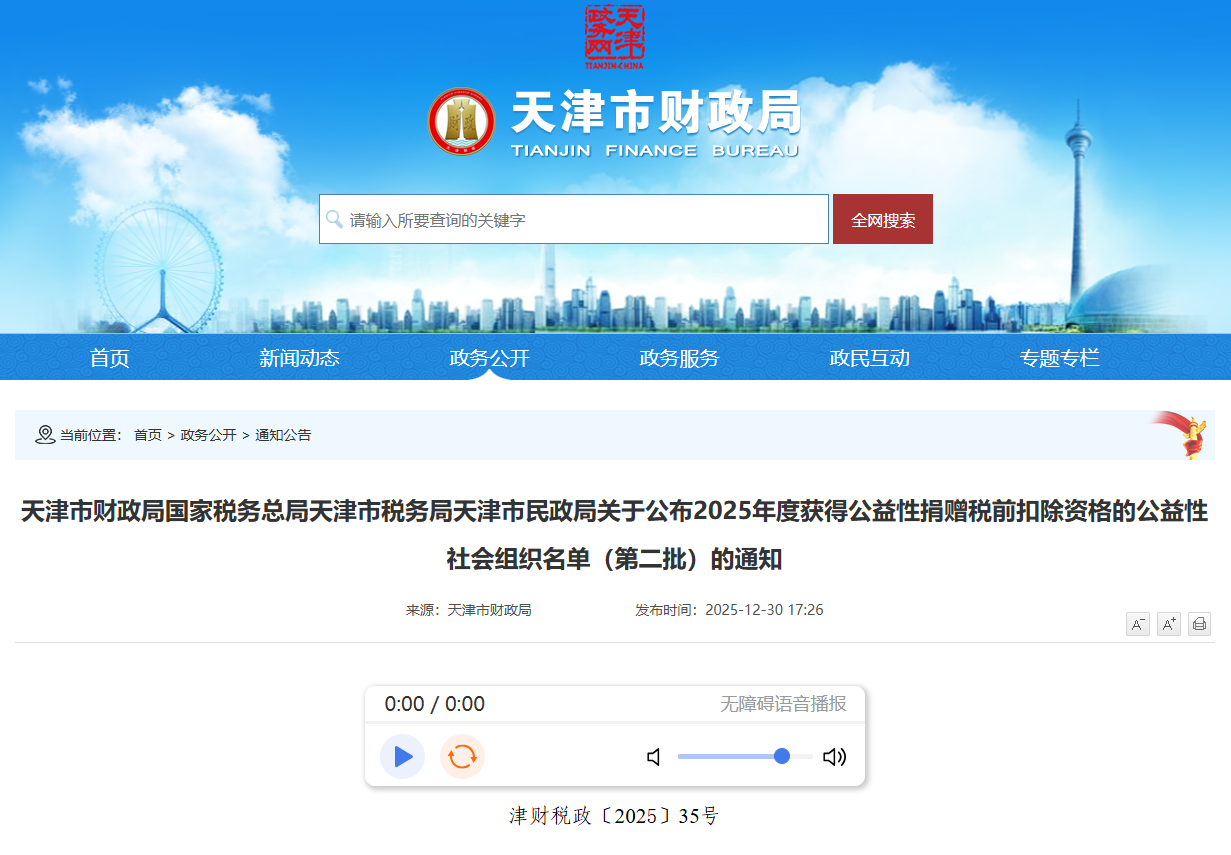The height and width of the screenshot is (855, 1231).
Task: Raise volume via right loudspeaker icon
Action: (834, 757)
